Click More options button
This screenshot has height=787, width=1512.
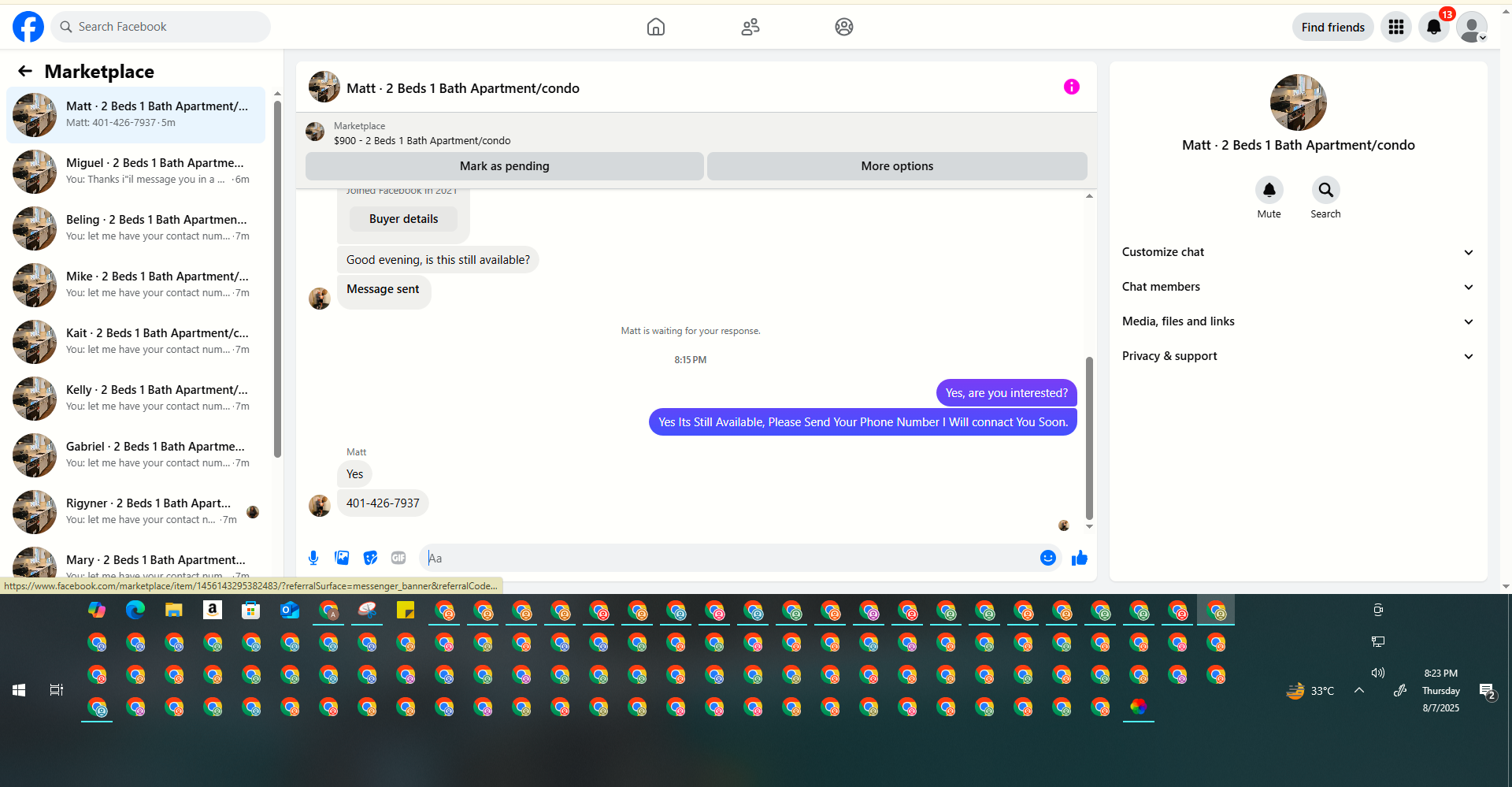(x=897, y=166)
